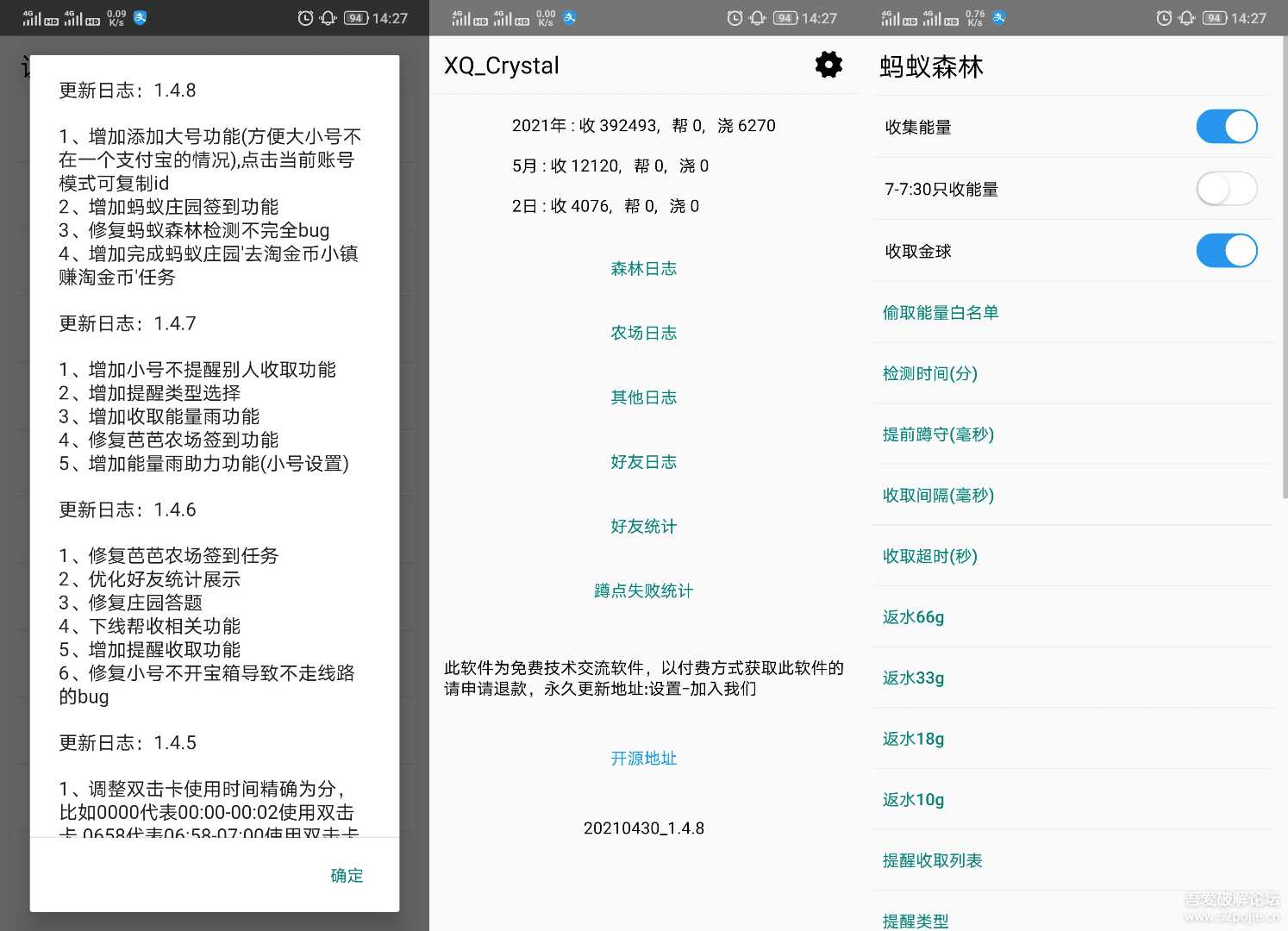Enable the 7-7:30只收能量 switch
This screenshot has height=931, width=1288.
point(1226,188)
